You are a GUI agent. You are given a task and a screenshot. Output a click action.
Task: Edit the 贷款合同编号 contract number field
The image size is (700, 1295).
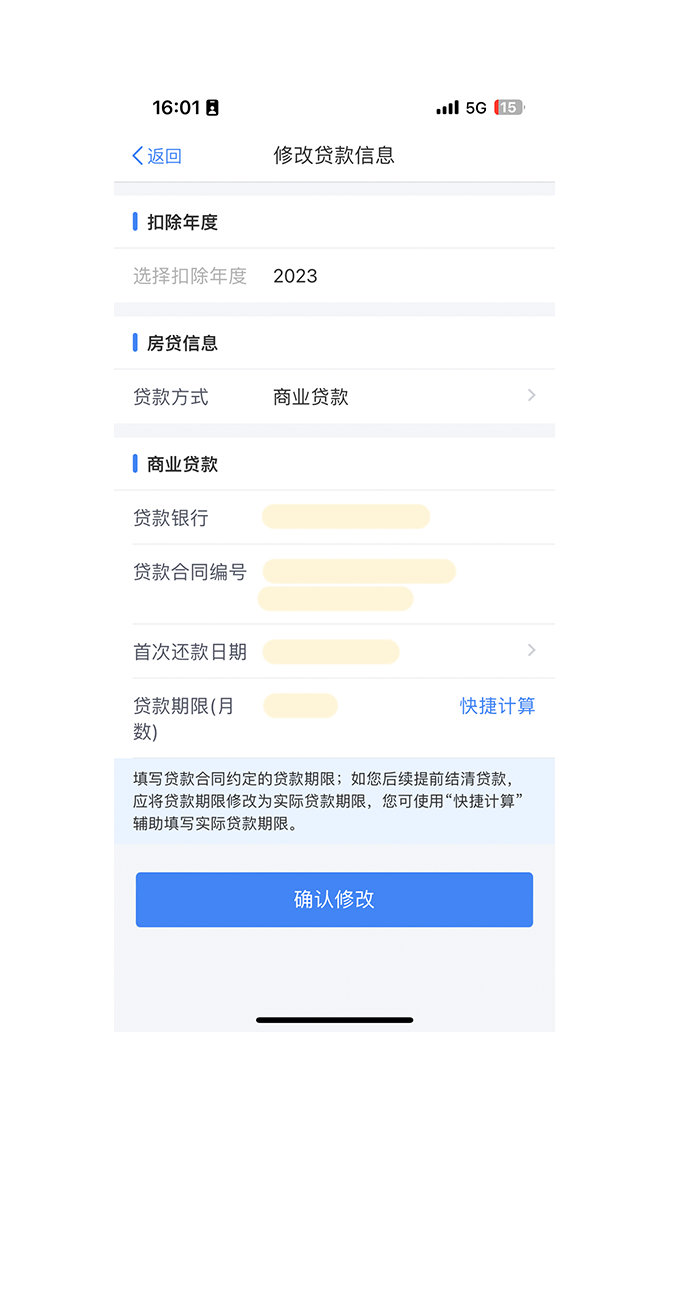pos(357,585)
